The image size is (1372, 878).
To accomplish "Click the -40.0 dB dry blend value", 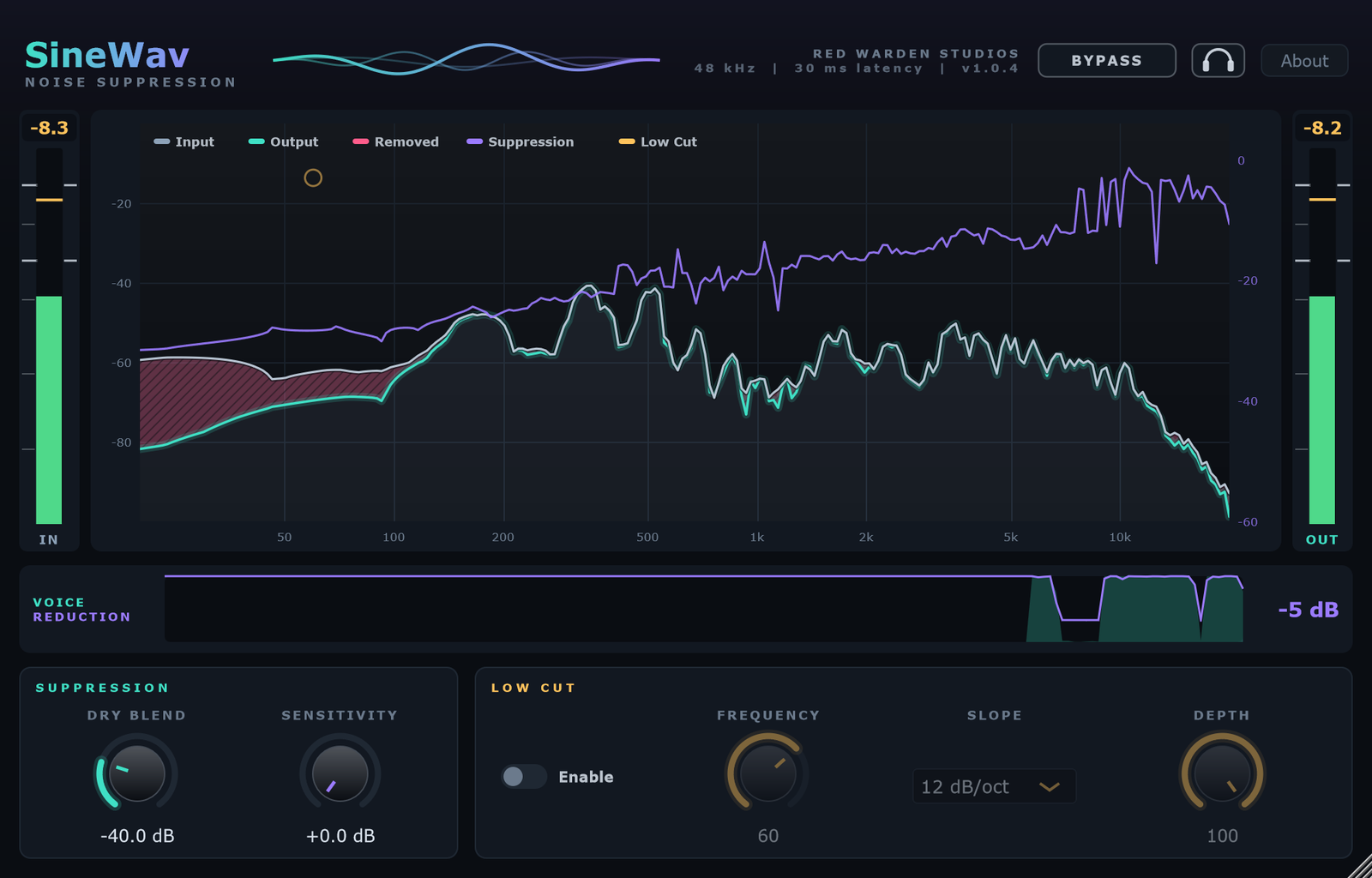I will click(137, 836).
